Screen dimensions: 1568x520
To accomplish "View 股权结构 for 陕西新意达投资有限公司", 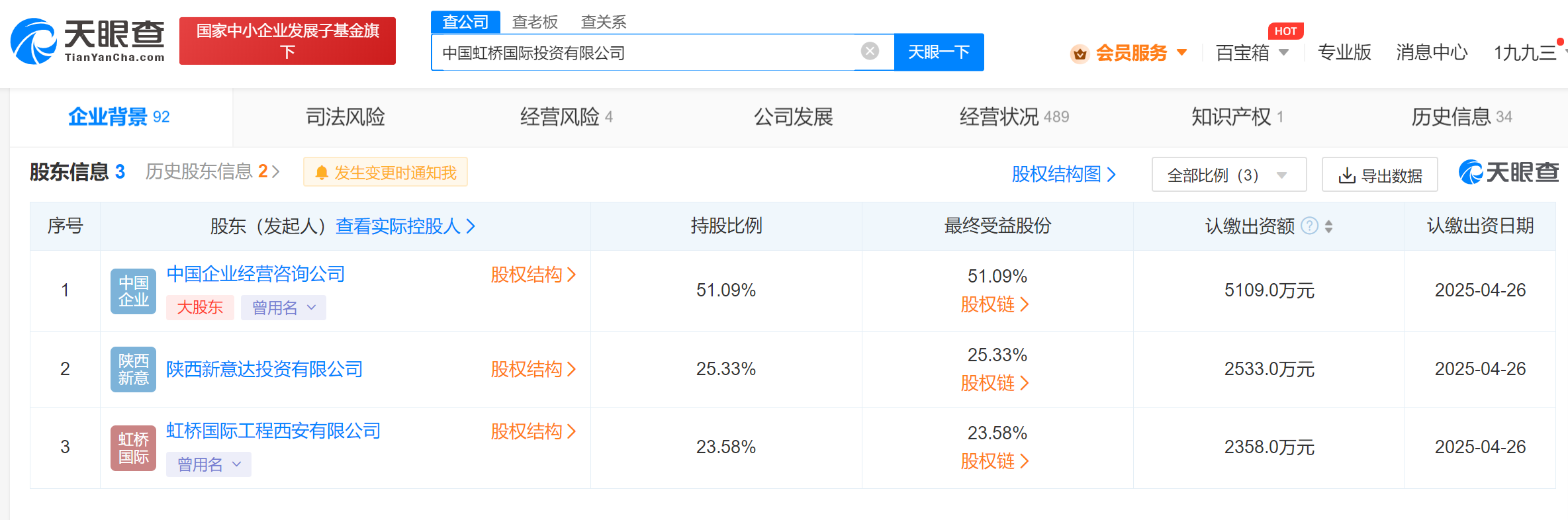I will click(x=533, y=369).
